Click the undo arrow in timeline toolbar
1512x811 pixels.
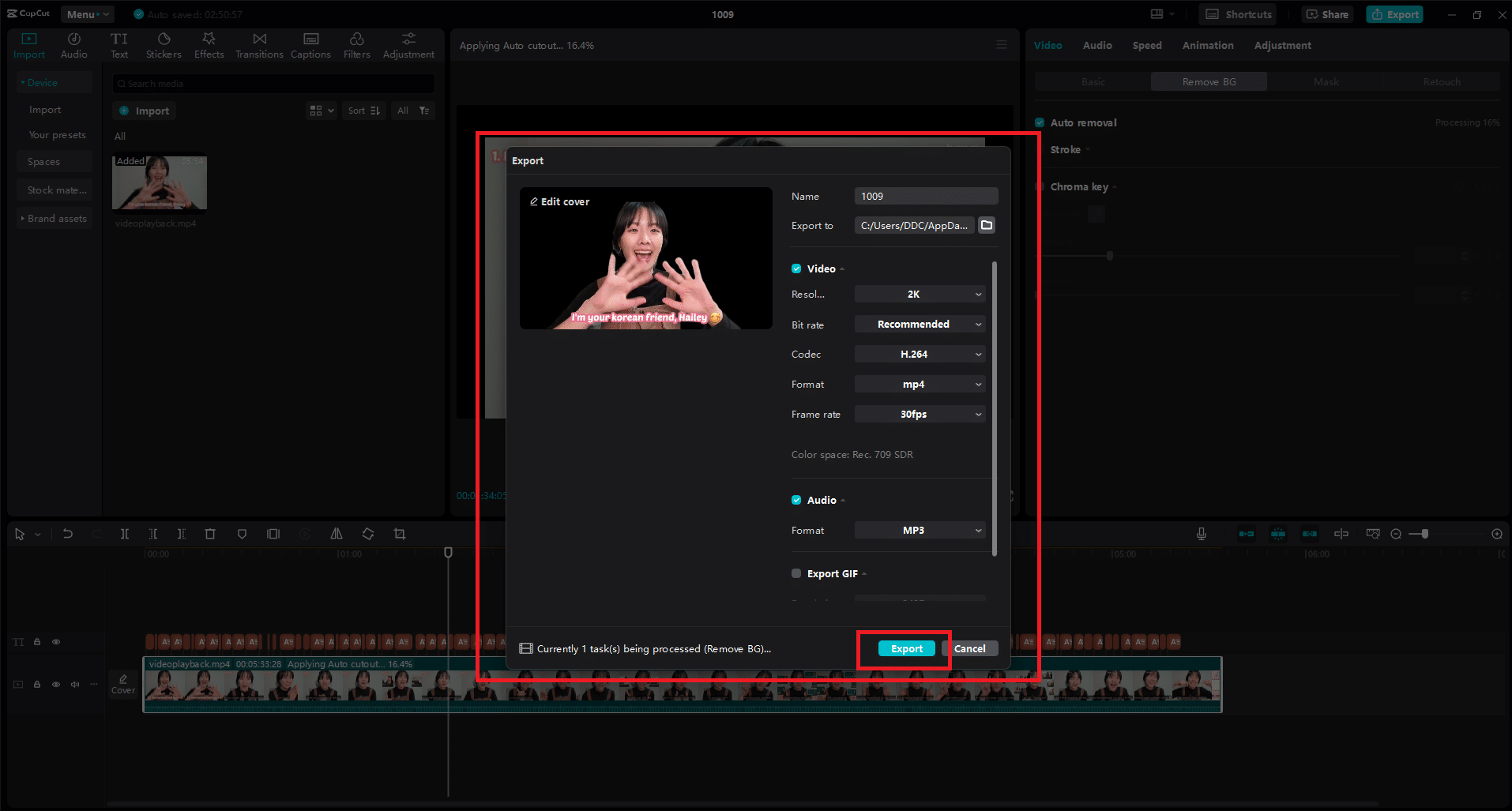click(68, 535)
